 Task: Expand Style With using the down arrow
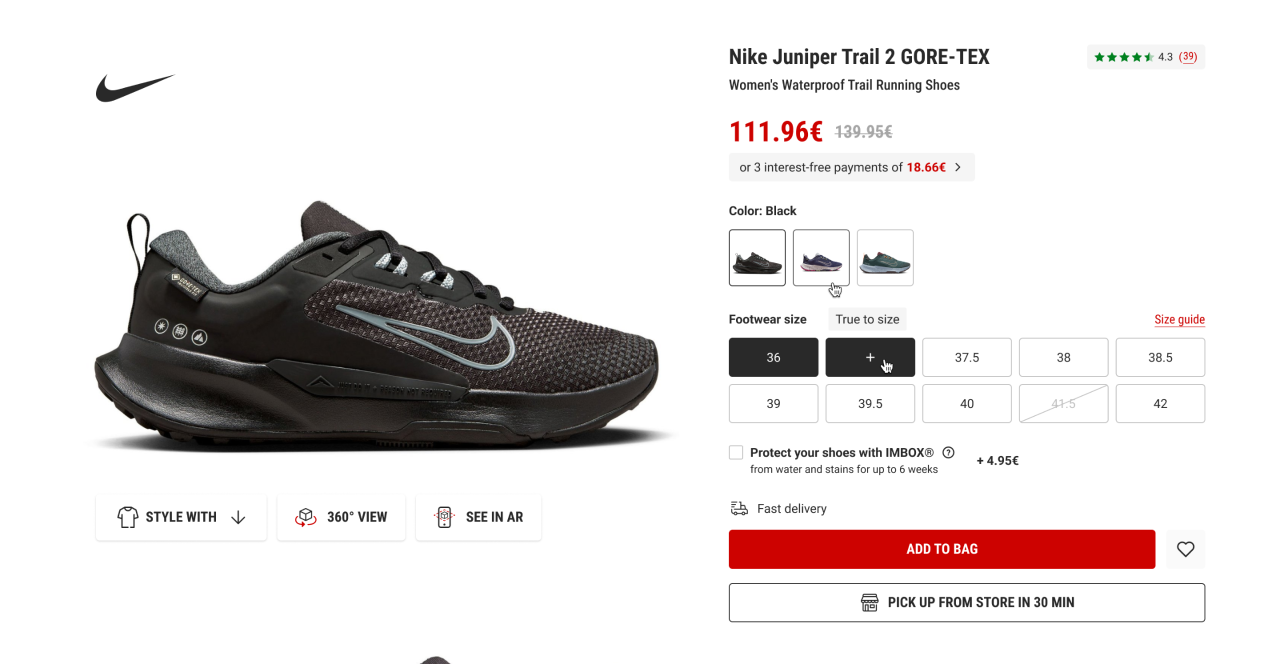[x=238, y=517]
